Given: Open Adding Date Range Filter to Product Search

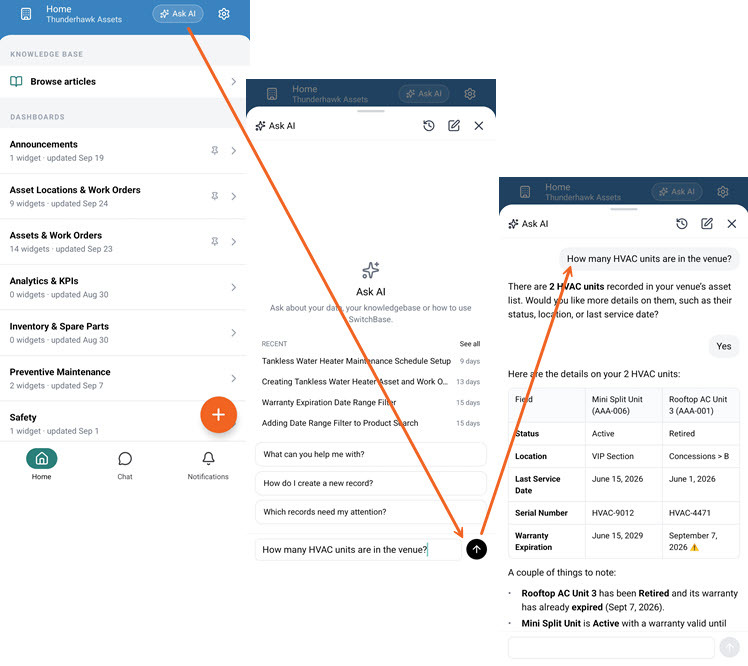Looking at the screenshot, I should coord(371,423).
